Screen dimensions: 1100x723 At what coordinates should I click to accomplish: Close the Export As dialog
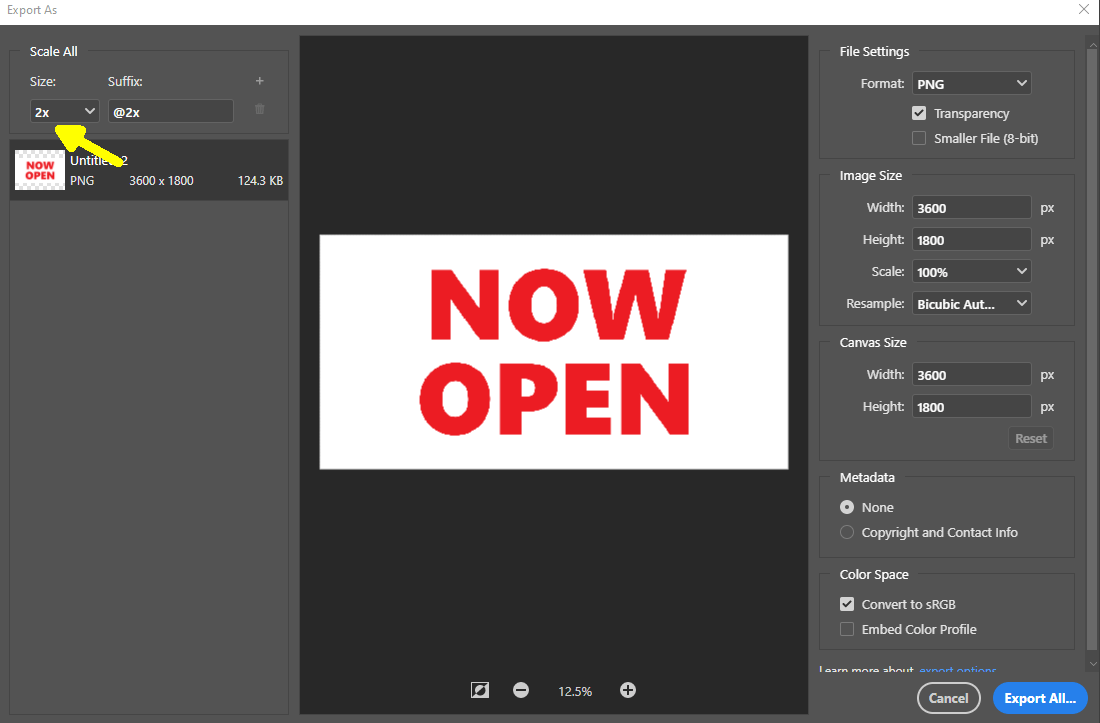1084,10
